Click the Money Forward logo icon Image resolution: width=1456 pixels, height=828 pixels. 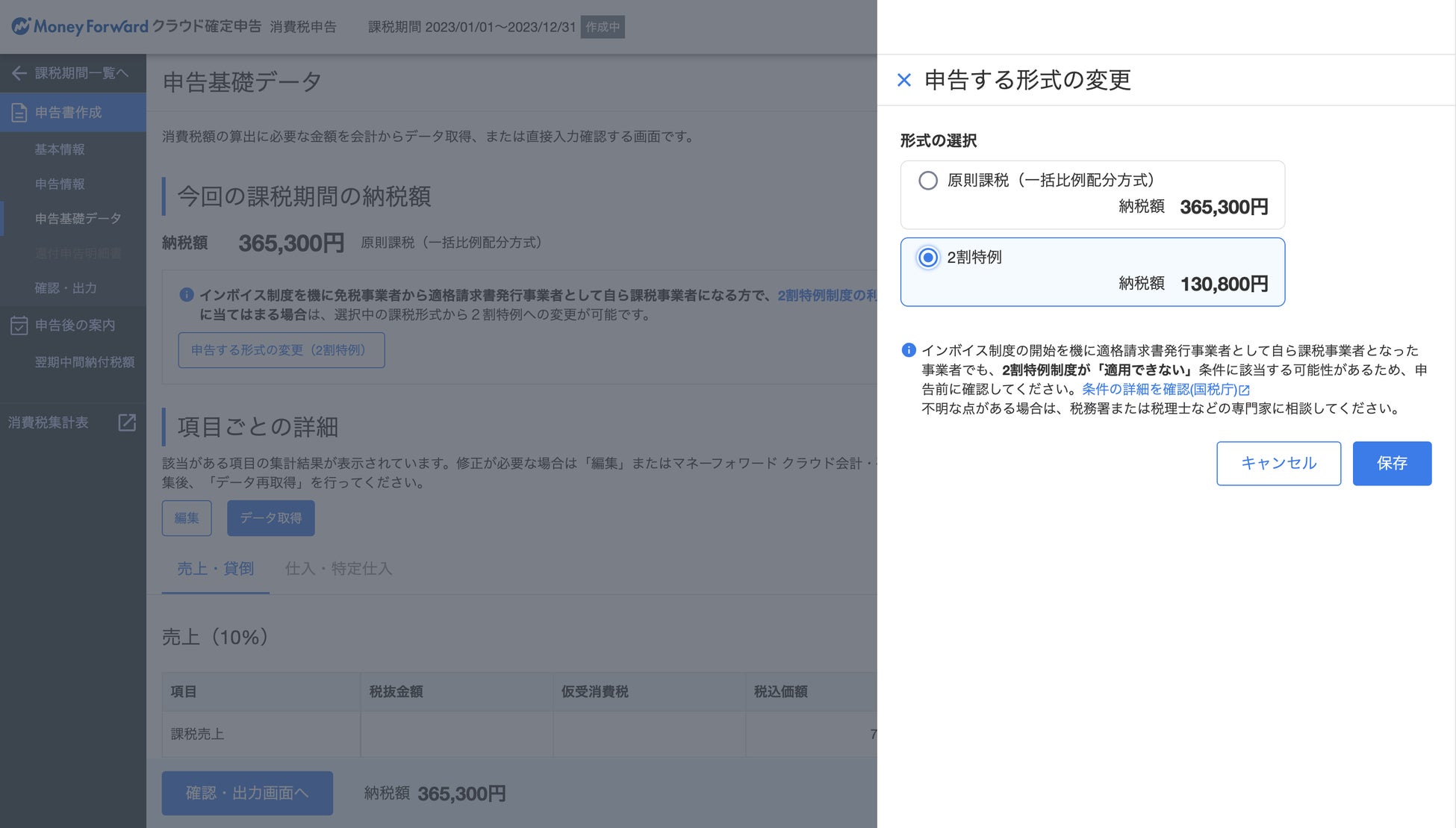point(21,26)
